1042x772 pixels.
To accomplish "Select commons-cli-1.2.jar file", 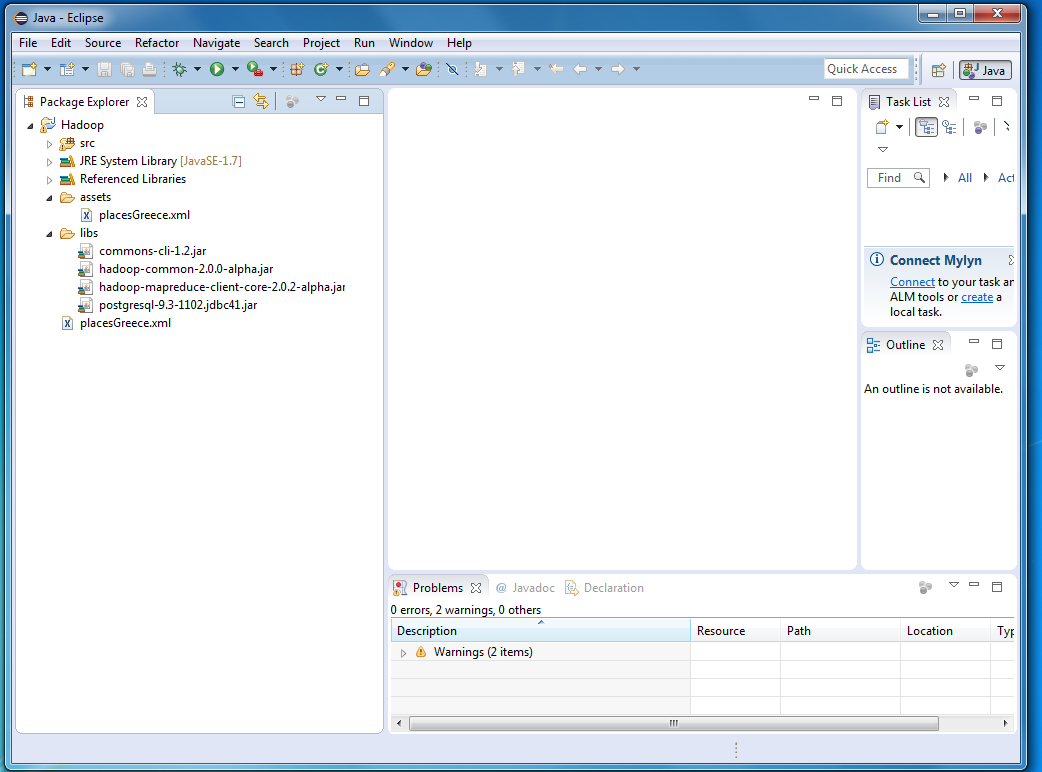I will tap(152, 252).
